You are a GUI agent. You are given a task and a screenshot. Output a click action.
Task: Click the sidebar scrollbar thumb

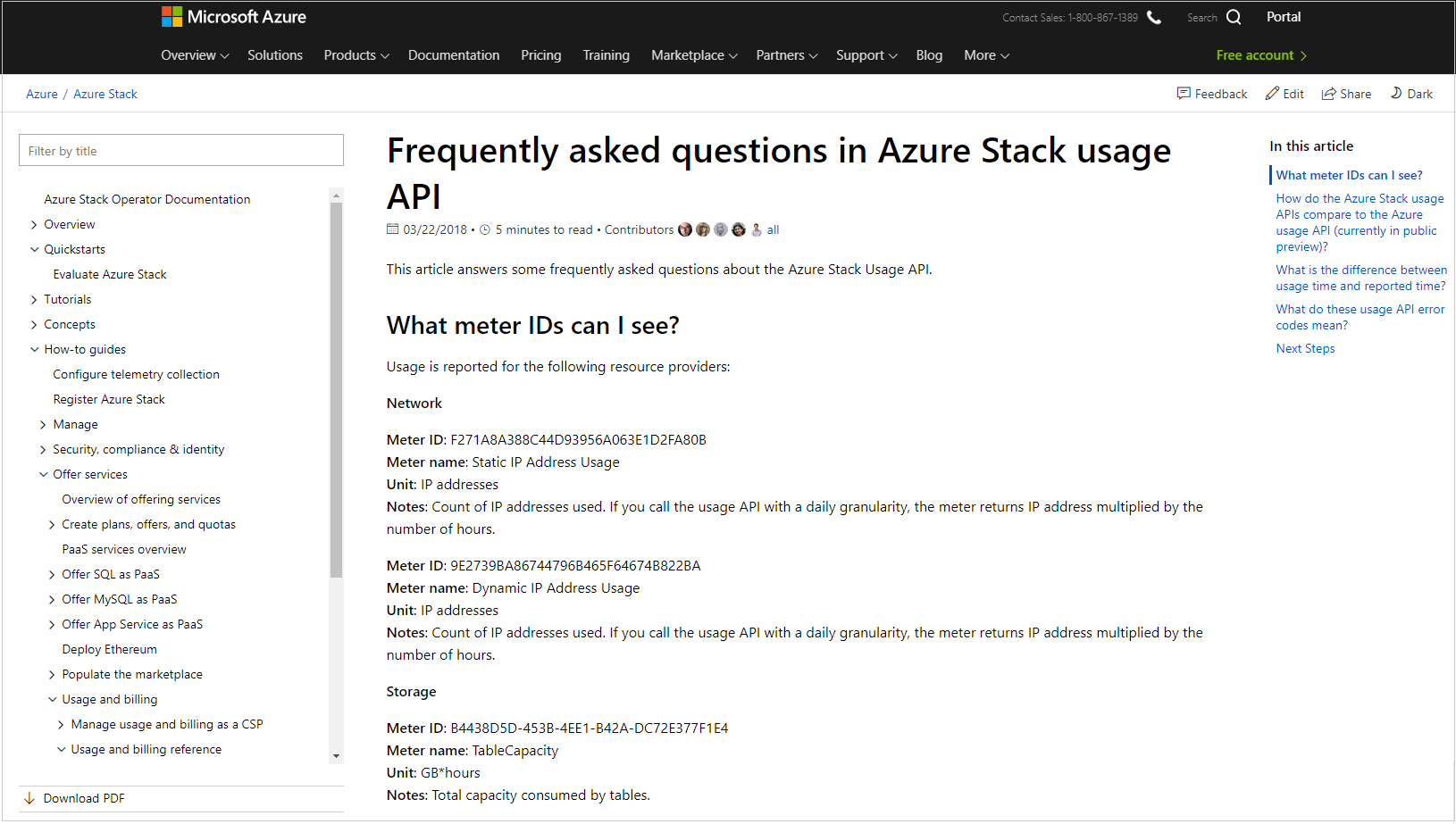click(336, 390)
